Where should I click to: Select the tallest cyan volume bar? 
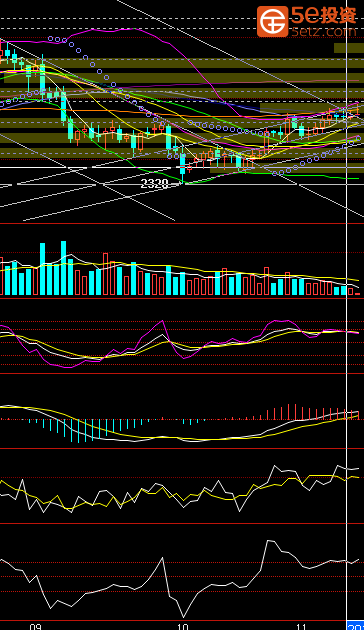[x=63, y=268]
